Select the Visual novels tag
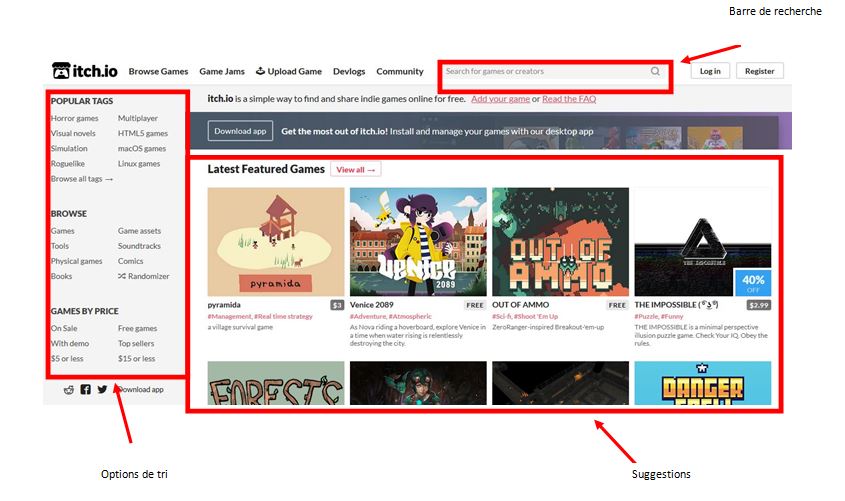Viewport: 845px width, 501px height. (x=73, y=133)
